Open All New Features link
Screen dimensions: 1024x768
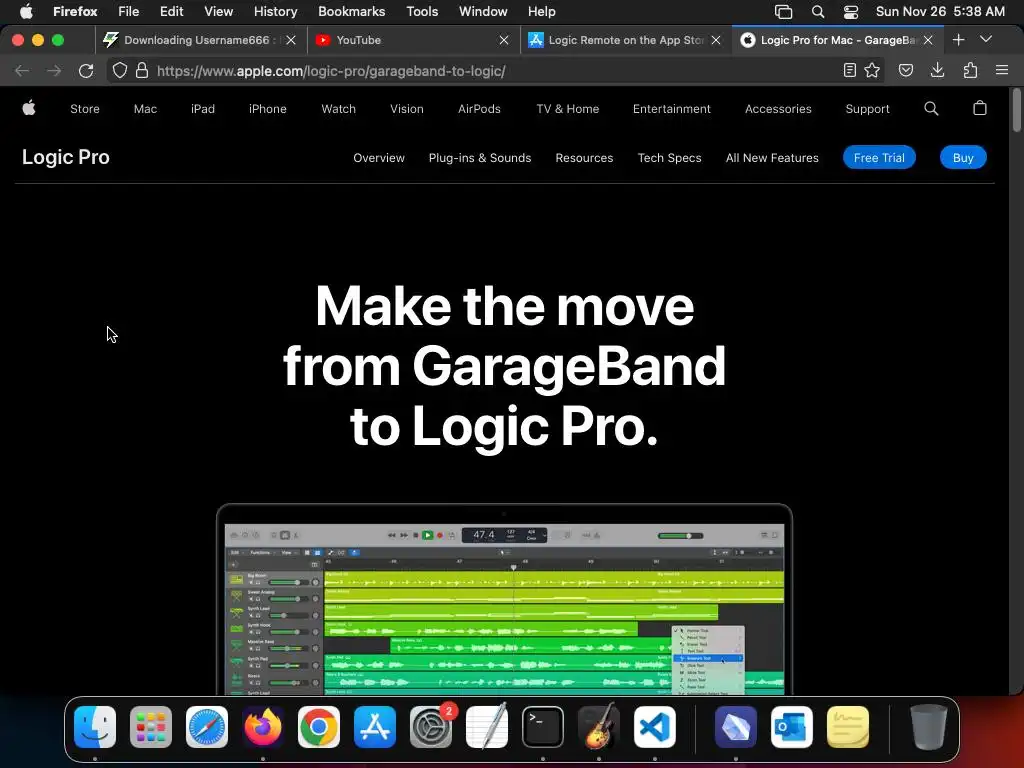tap(772, 158)
